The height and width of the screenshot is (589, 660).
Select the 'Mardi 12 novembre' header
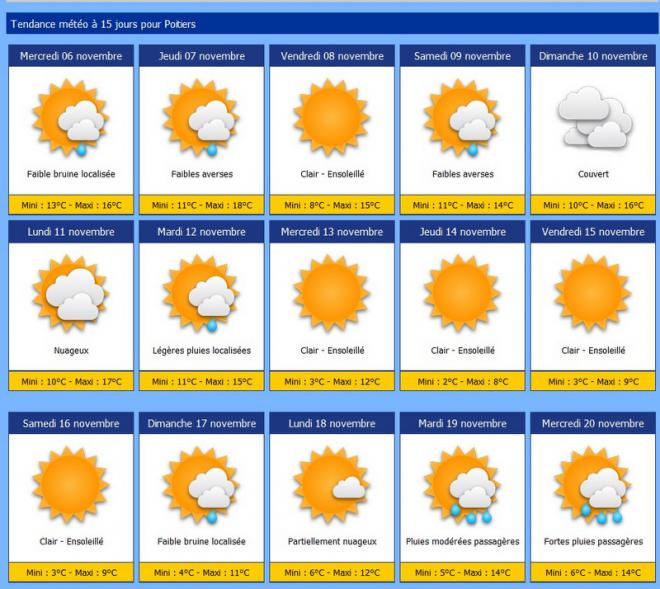202,232
